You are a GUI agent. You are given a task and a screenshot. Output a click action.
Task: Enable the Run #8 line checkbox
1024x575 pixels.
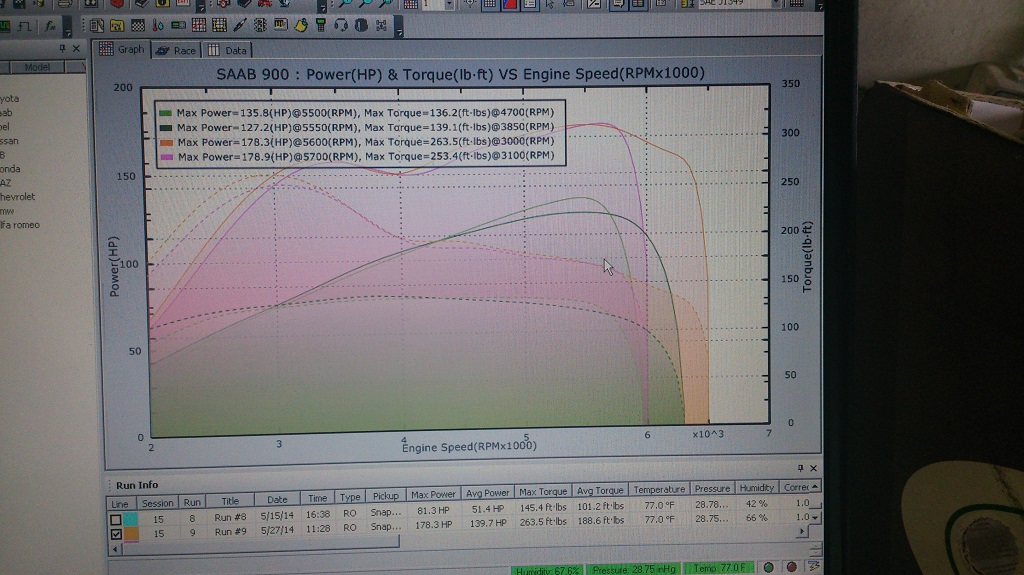pos(116,520)
